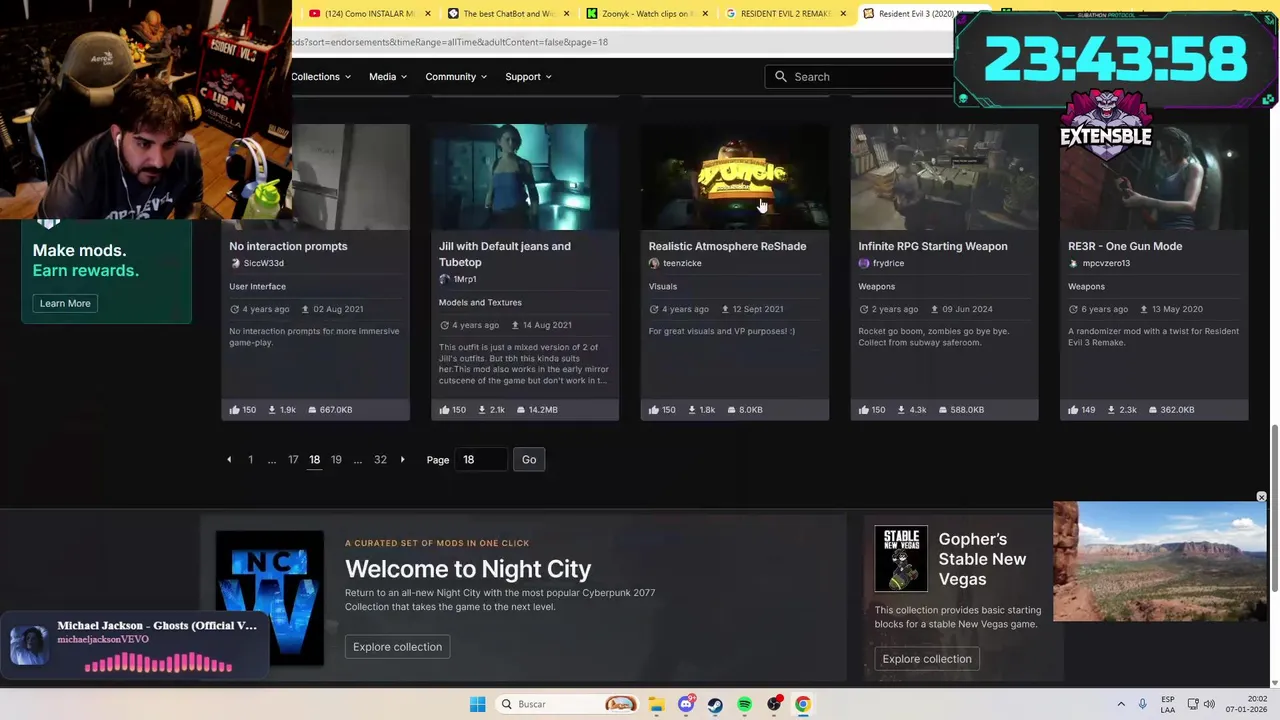Click the browser address bar URL
This screenshot has width=1280, height=720.
coord(450,42)
